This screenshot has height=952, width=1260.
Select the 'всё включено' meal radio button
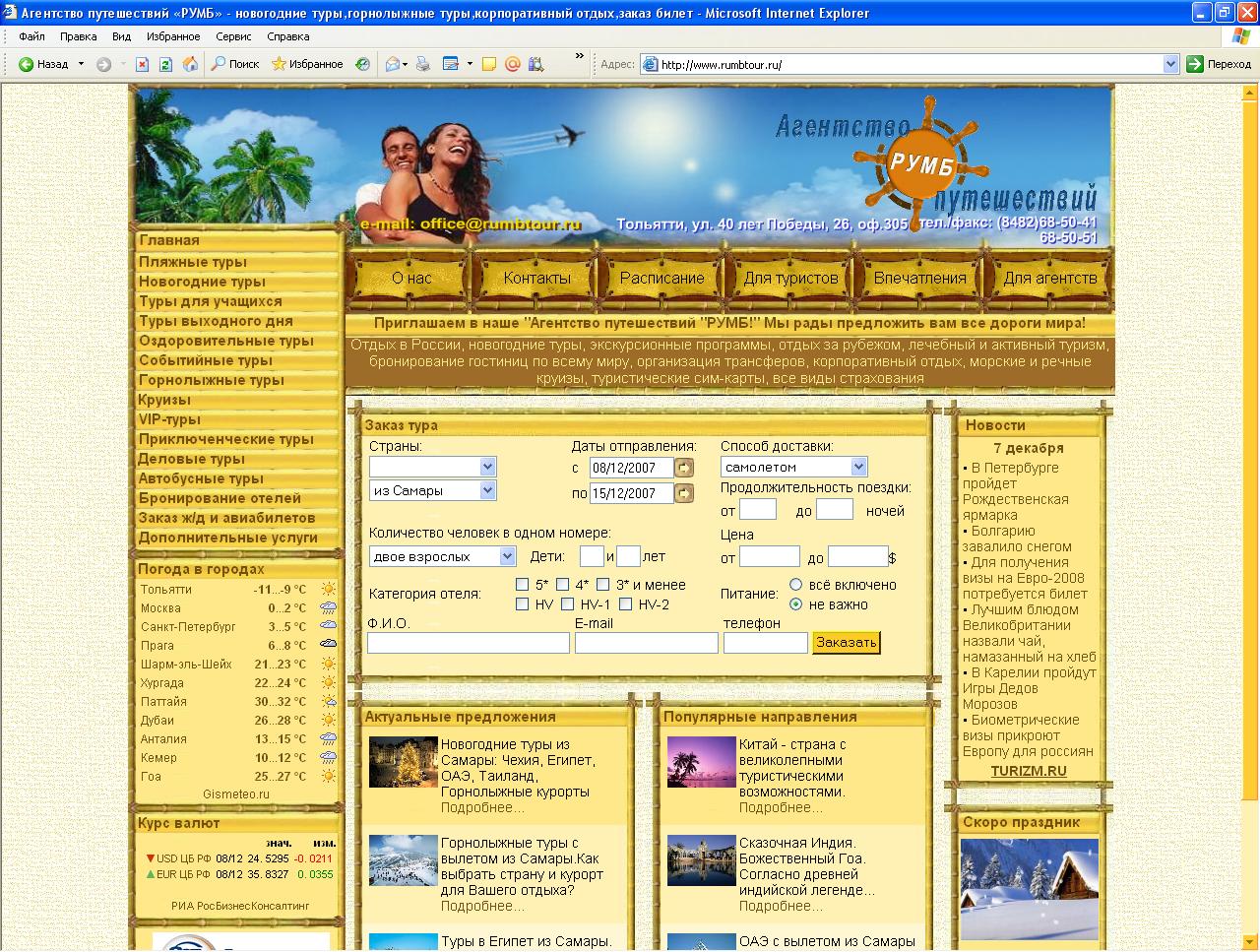click(796, 585)
